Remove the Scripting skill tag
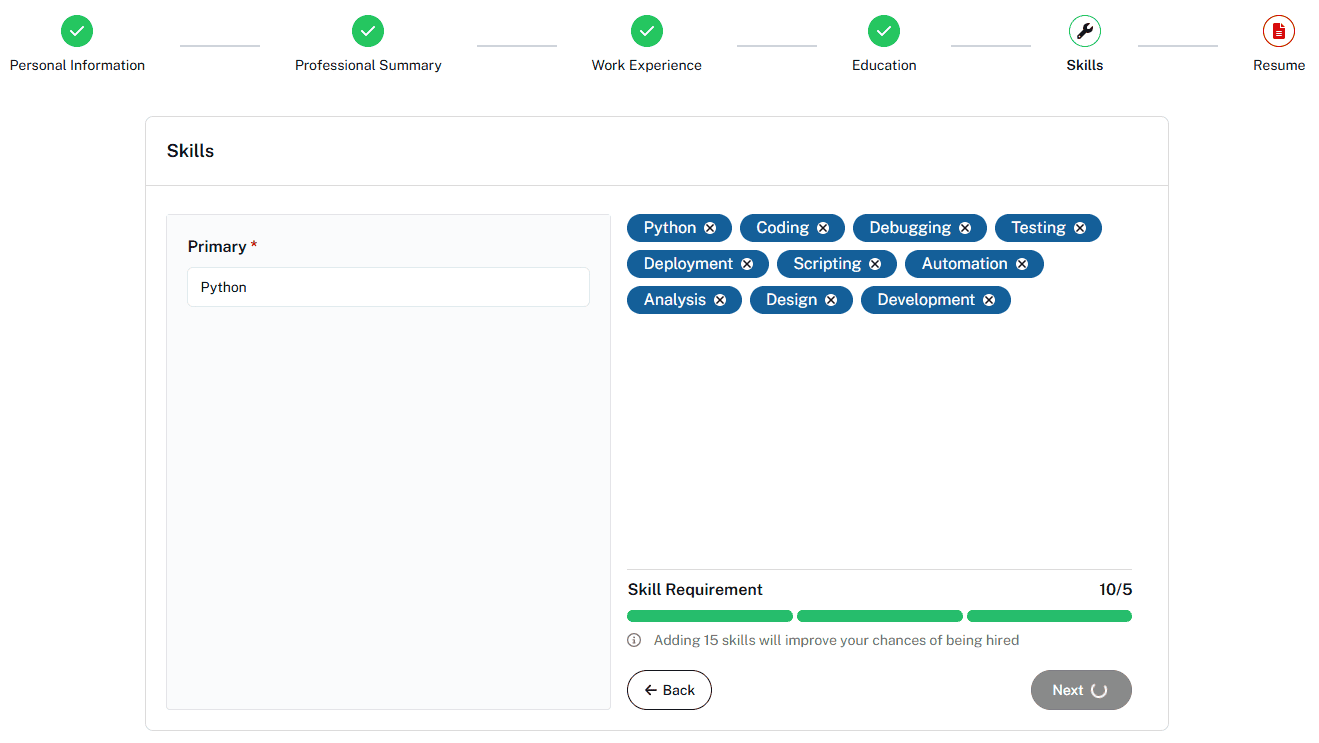 tap(875, 264)
